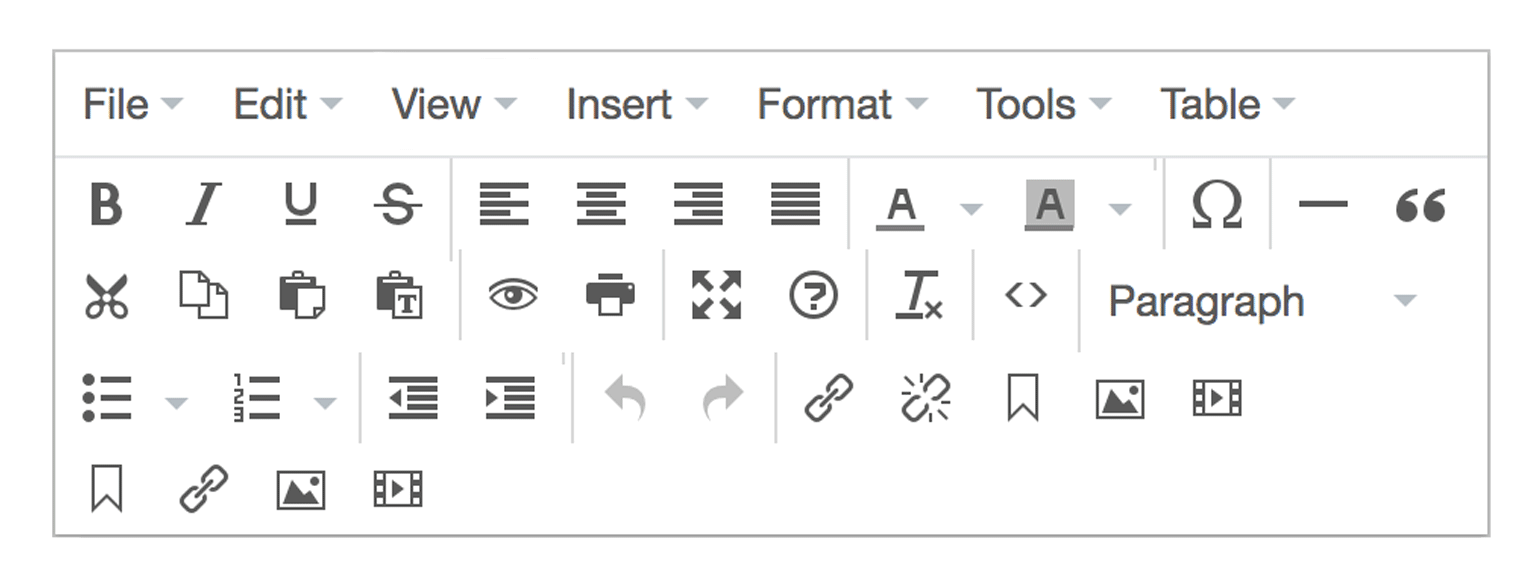Select the cut scissors icon

pyautogui.click(x=106, y=297)
